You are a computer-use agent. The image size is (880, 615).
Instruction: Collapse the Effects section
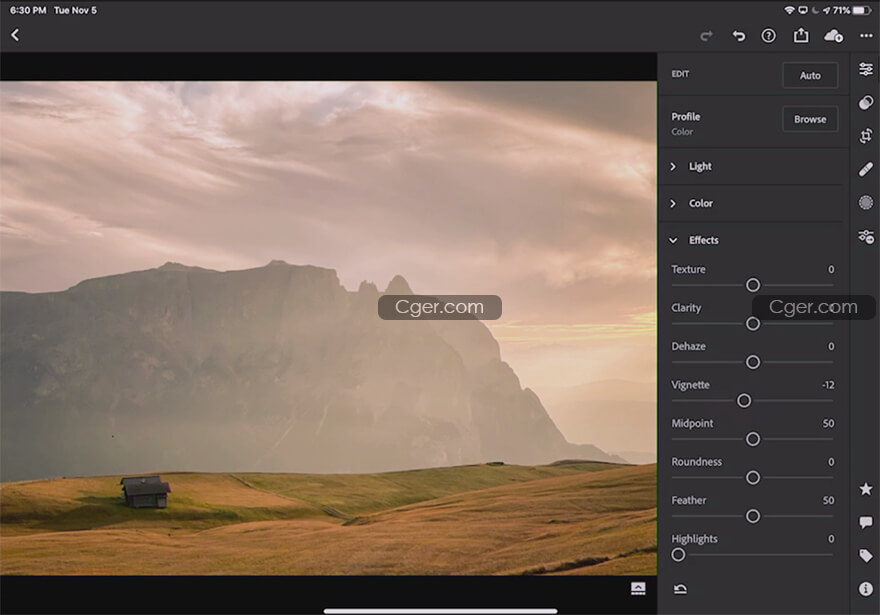point(750,240)
